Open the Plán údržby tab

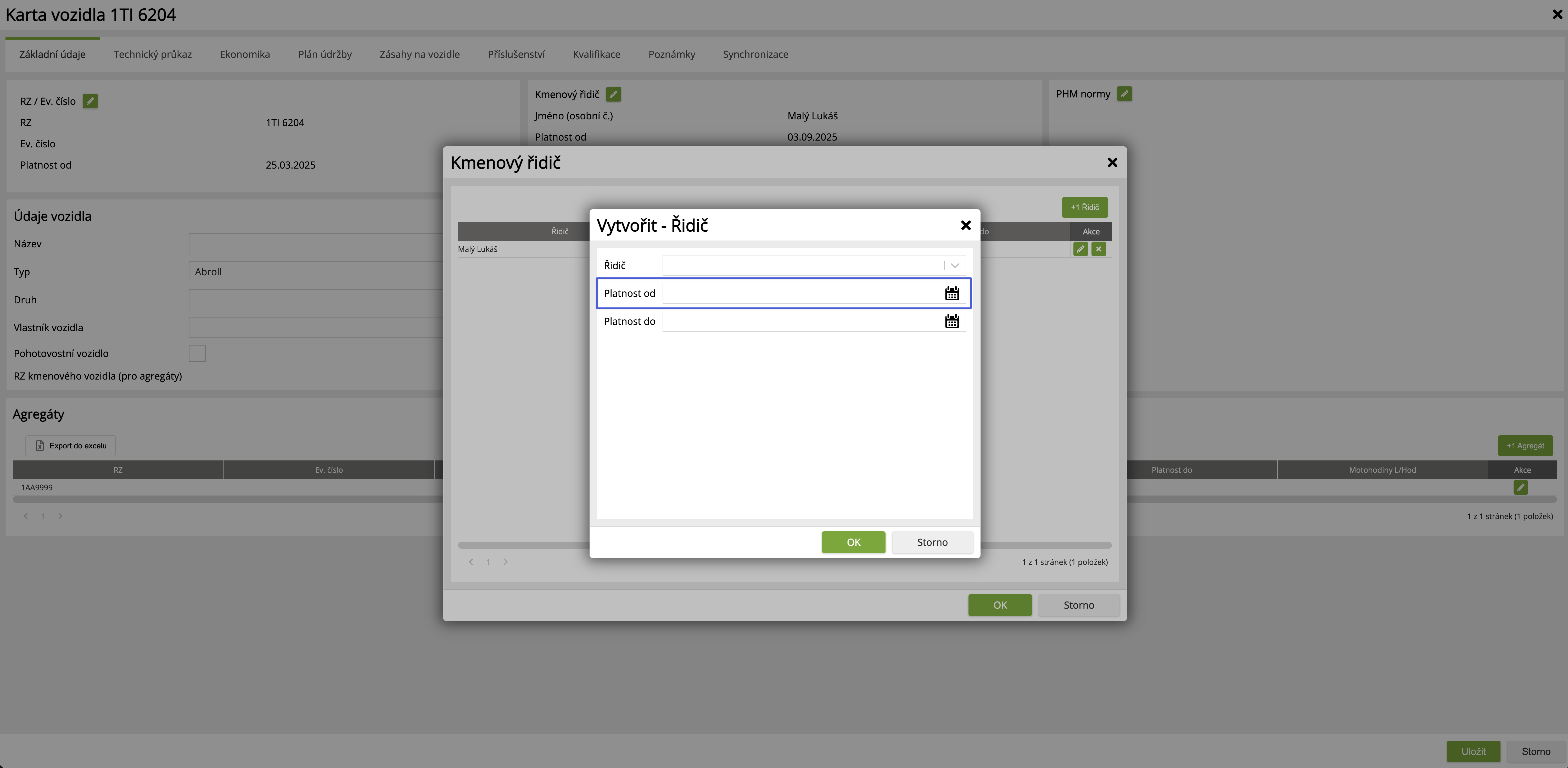point(324,54)
